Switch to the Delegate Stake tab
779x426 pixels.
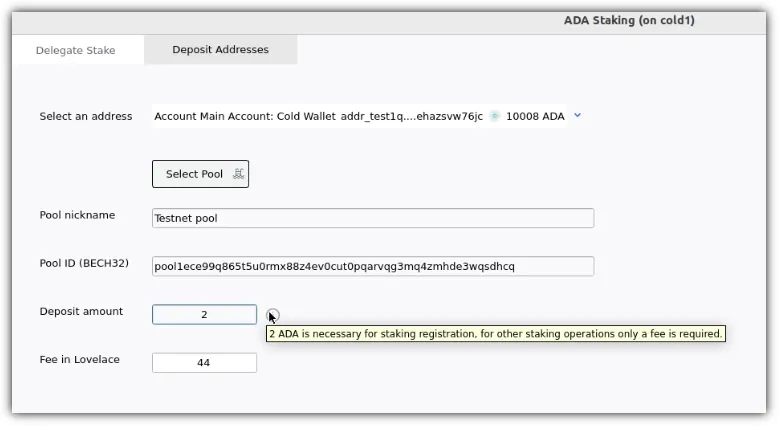click(76, 50)
